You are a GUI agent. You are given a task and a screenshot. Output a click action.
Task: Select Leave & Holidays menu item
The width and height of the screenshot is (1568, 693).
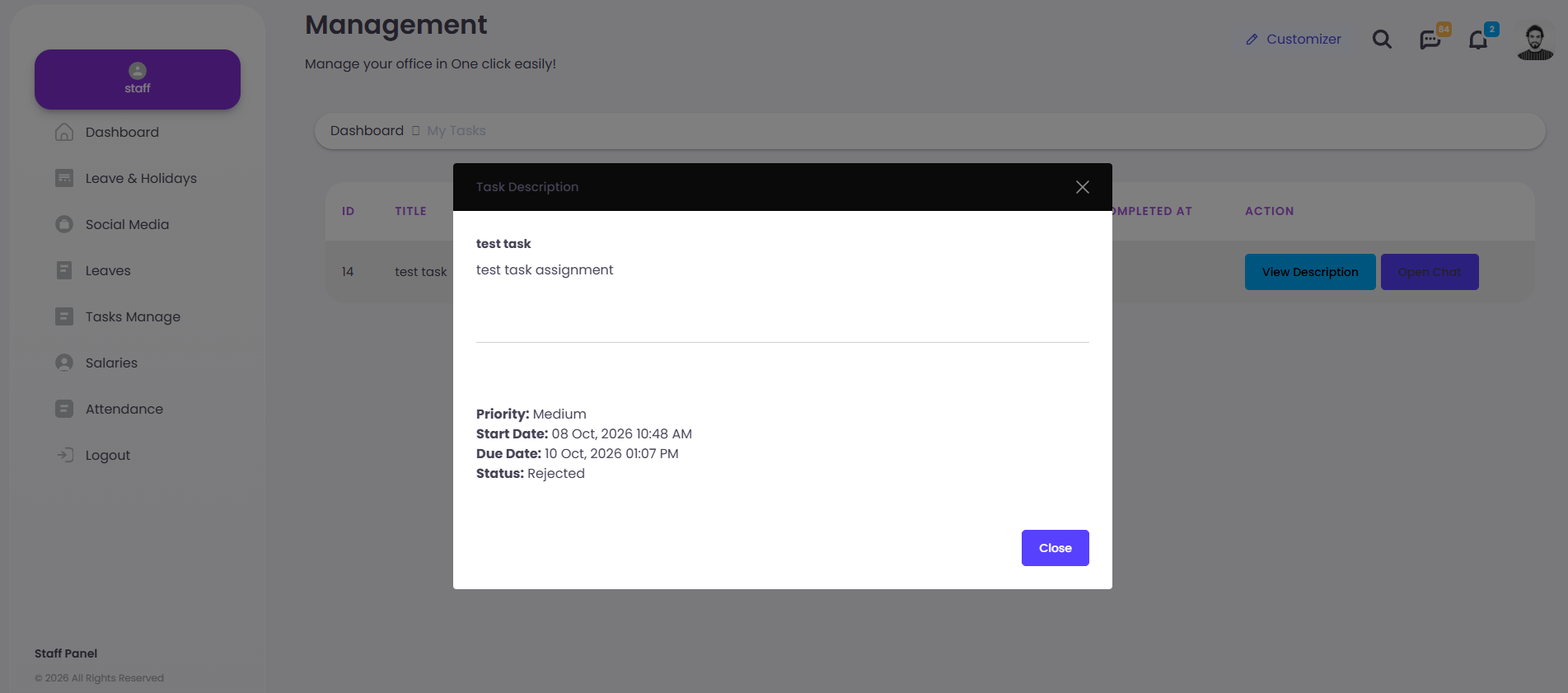coord(141,178)
